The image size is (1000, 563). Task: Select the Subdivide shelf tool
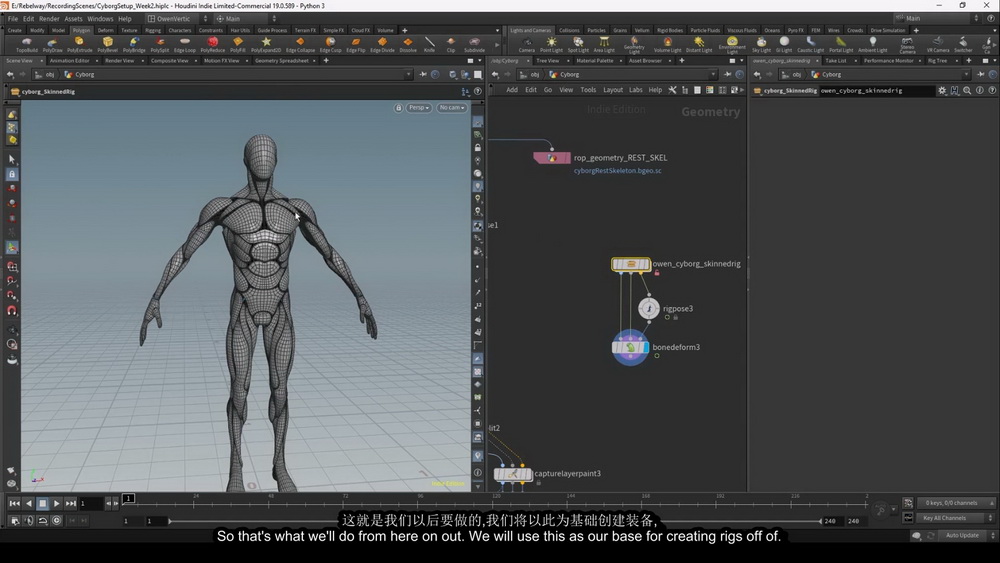pyautogui.click(x=474, y=45)
